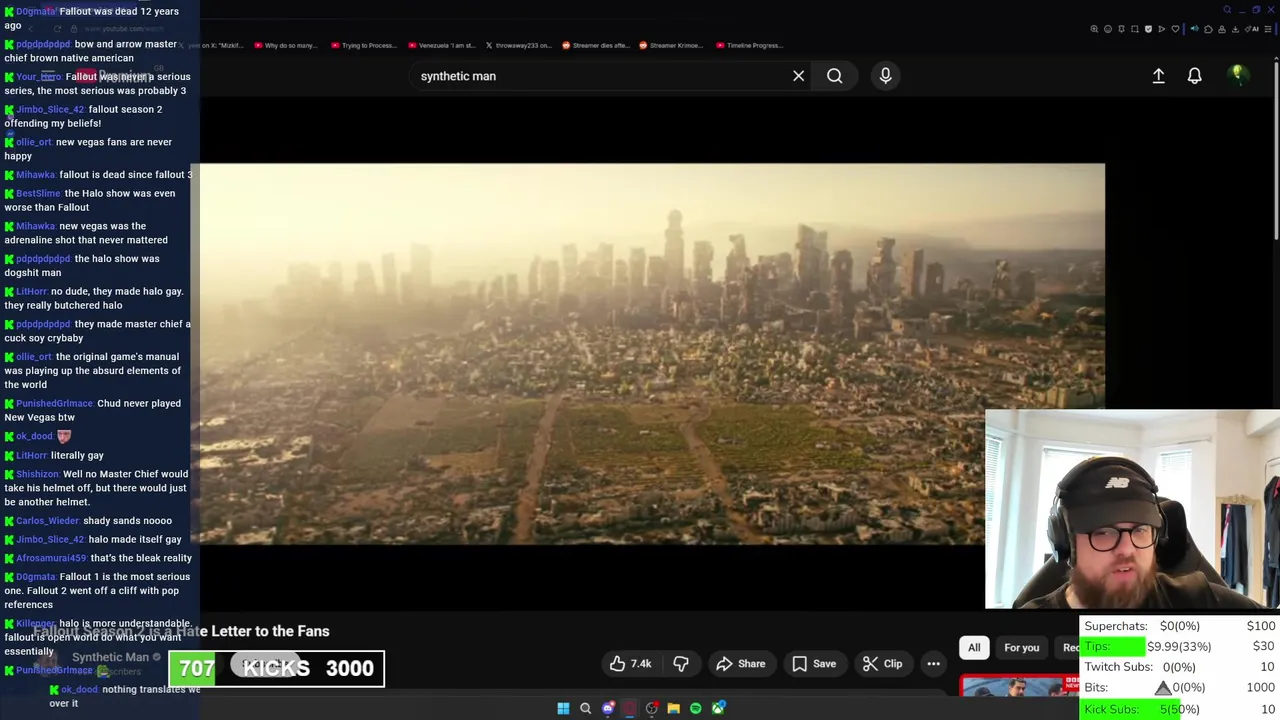Open the browser tab search icon
Screen dimensions: 1280x720
(x=1227, y=10)
